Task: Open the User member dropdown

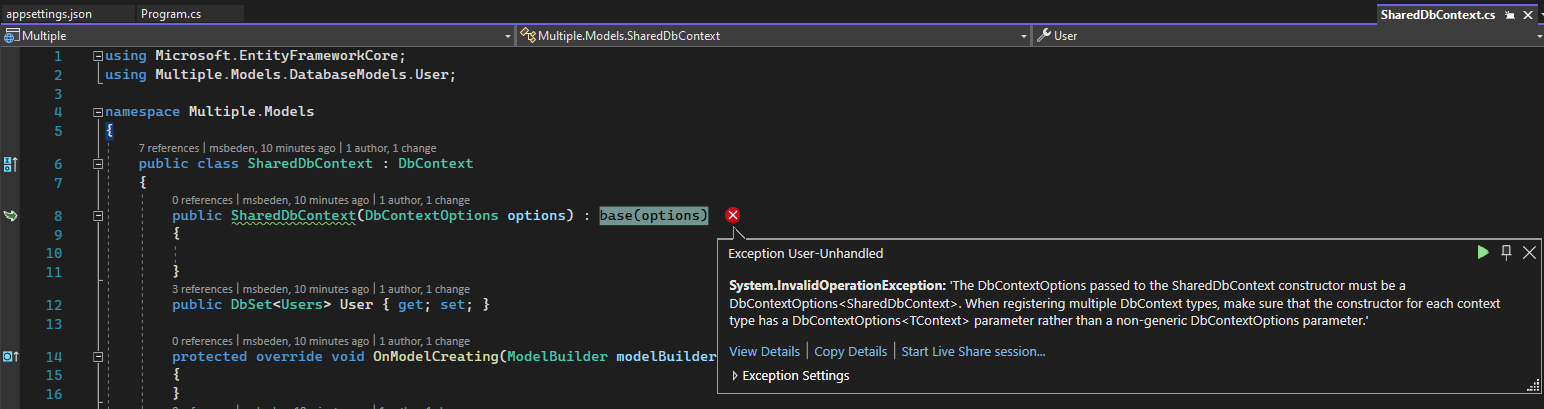Action: (1540, 35)
